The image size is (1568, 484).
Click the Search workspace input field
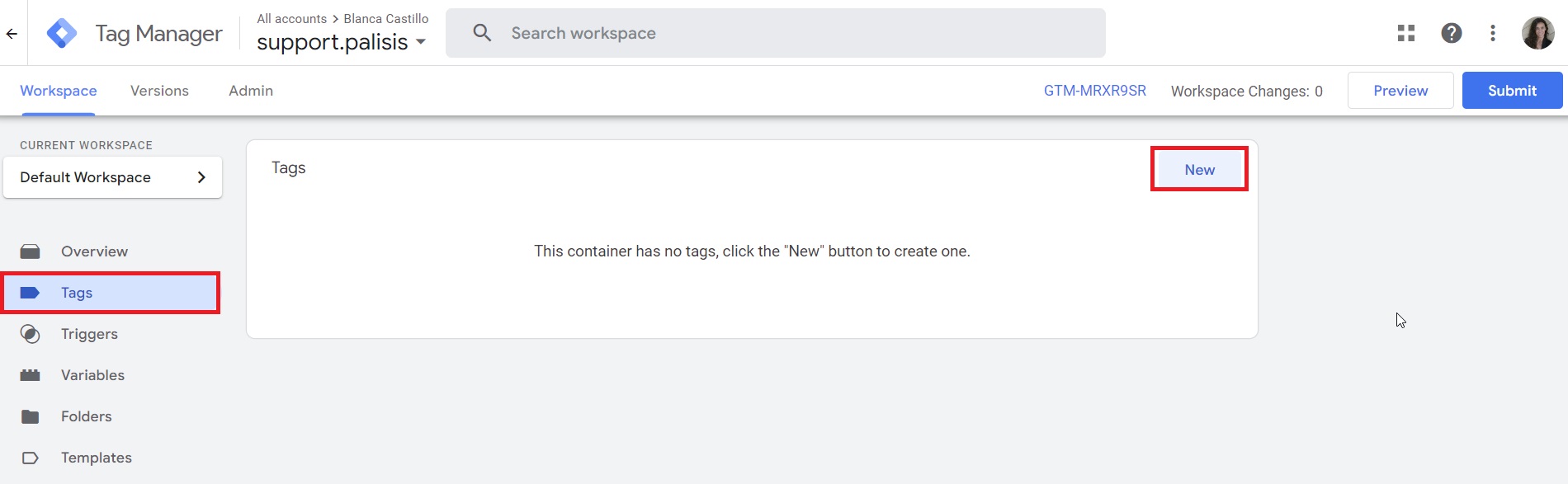[776, 33]
